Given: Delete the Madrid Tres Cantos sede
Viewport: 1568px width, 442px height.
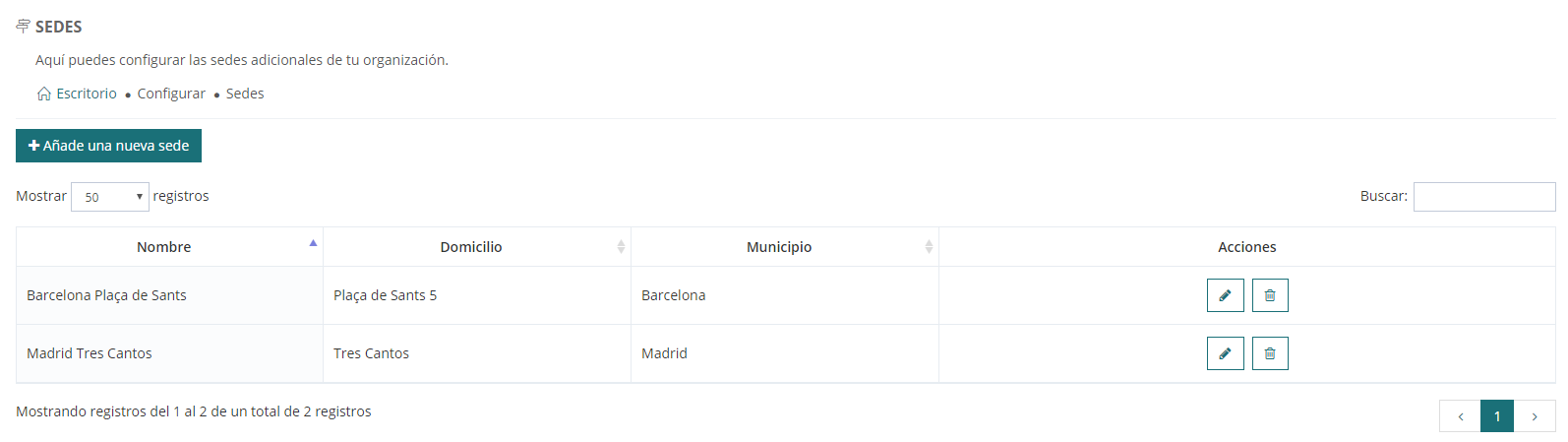Looking at the screenshot, I should pyautogui.click(x=1270, y=353).
